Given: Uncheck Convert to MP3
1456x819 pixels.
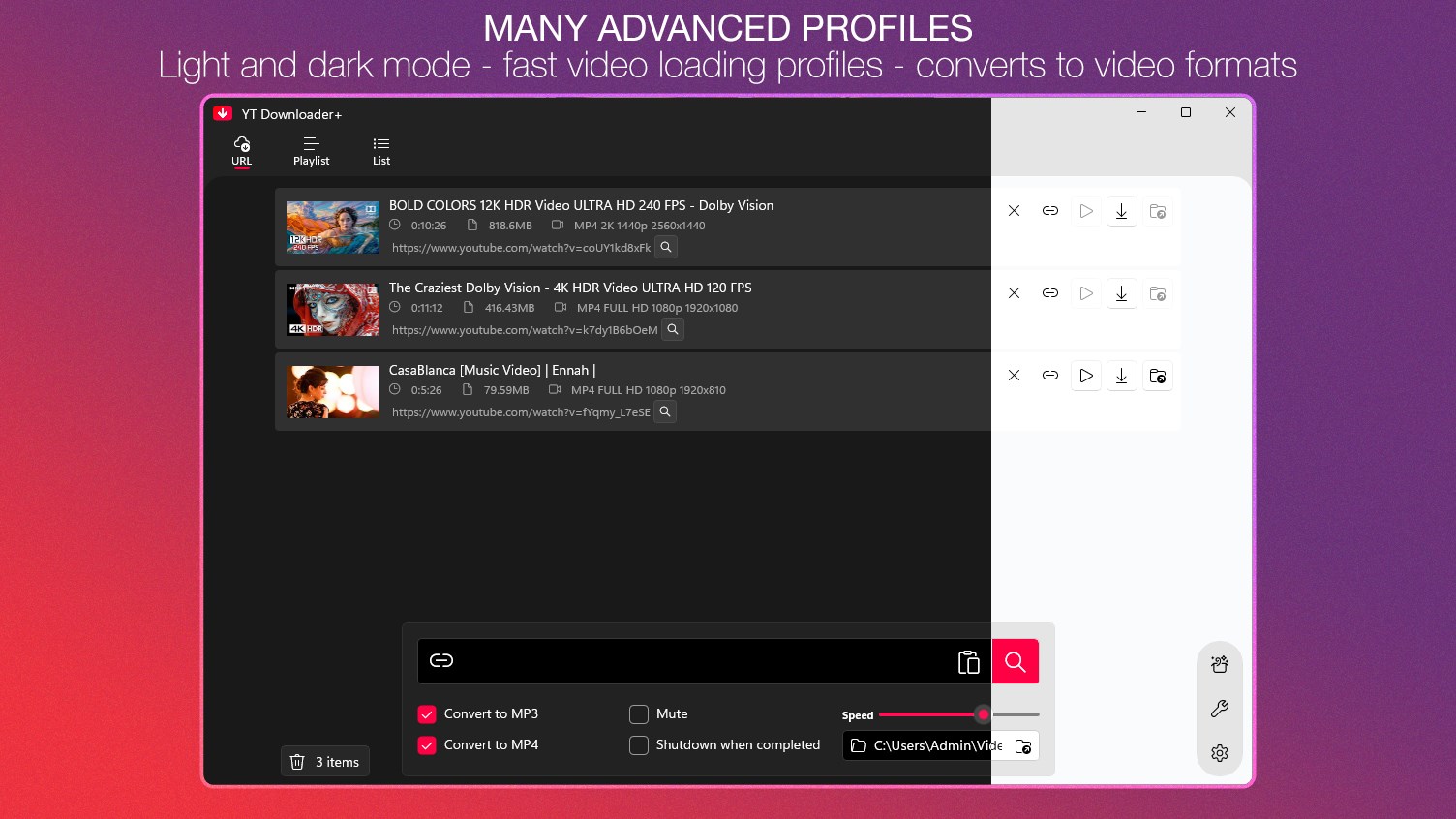Looking at the screenshot, I should 427,714.
